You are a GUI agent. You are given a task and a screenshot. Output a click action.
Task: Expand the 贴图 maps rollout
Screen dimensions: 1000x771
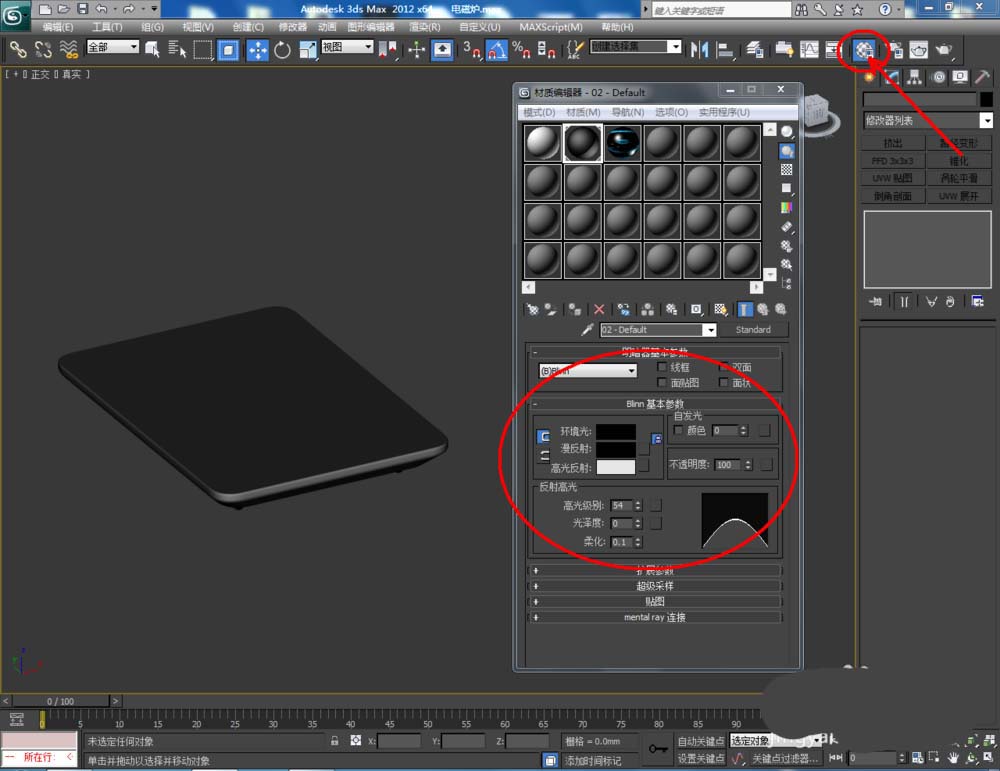pyautogui.click(x=655, y=601)
